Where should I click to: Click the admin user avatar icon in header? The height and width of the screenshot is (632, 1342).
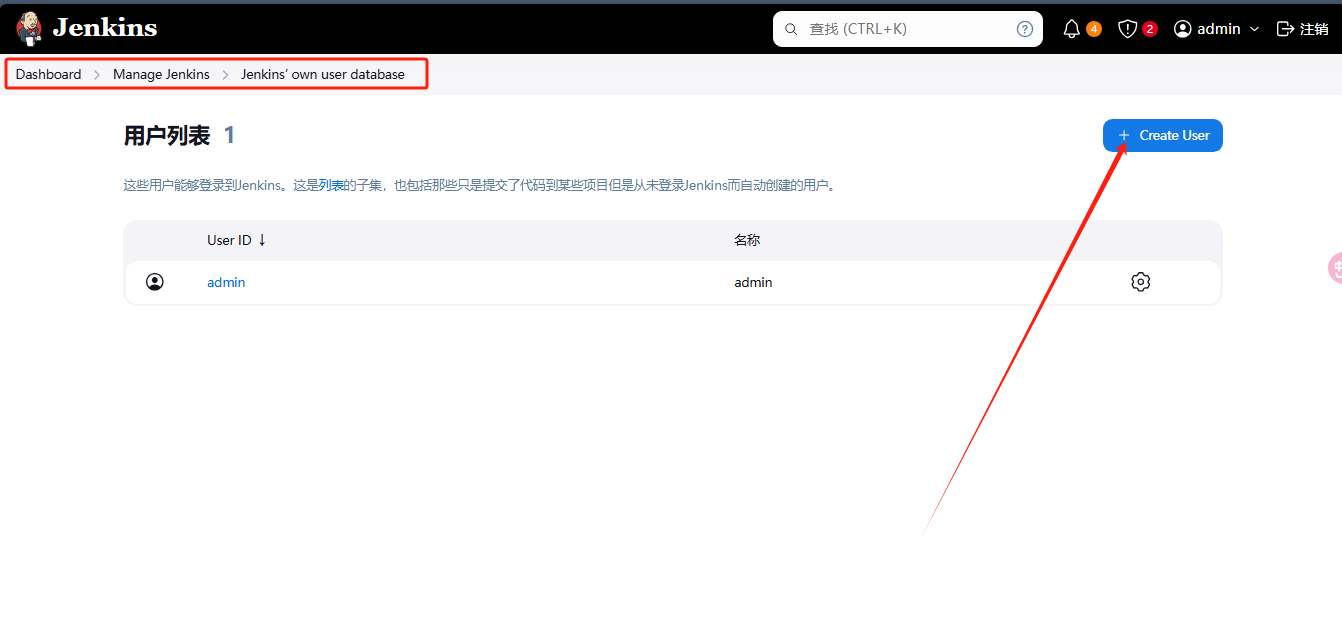click(1183, 29)
